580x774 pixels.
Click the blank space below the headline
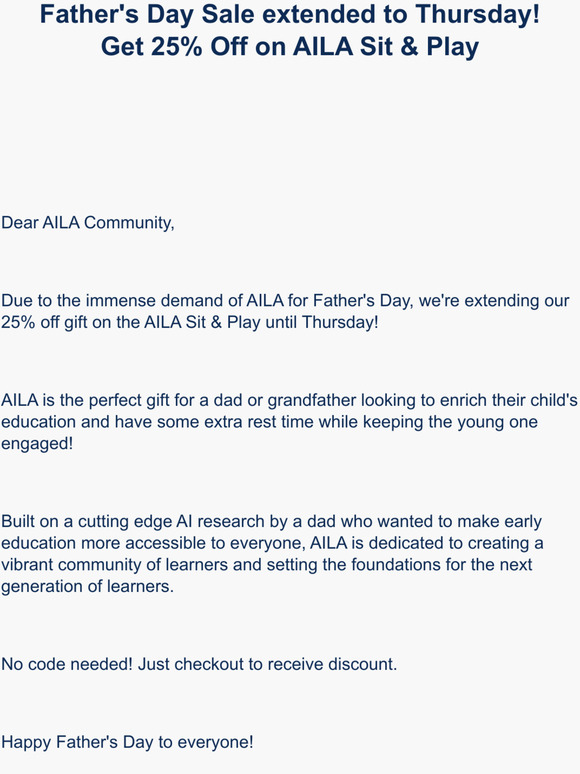[x=290, y=133]
